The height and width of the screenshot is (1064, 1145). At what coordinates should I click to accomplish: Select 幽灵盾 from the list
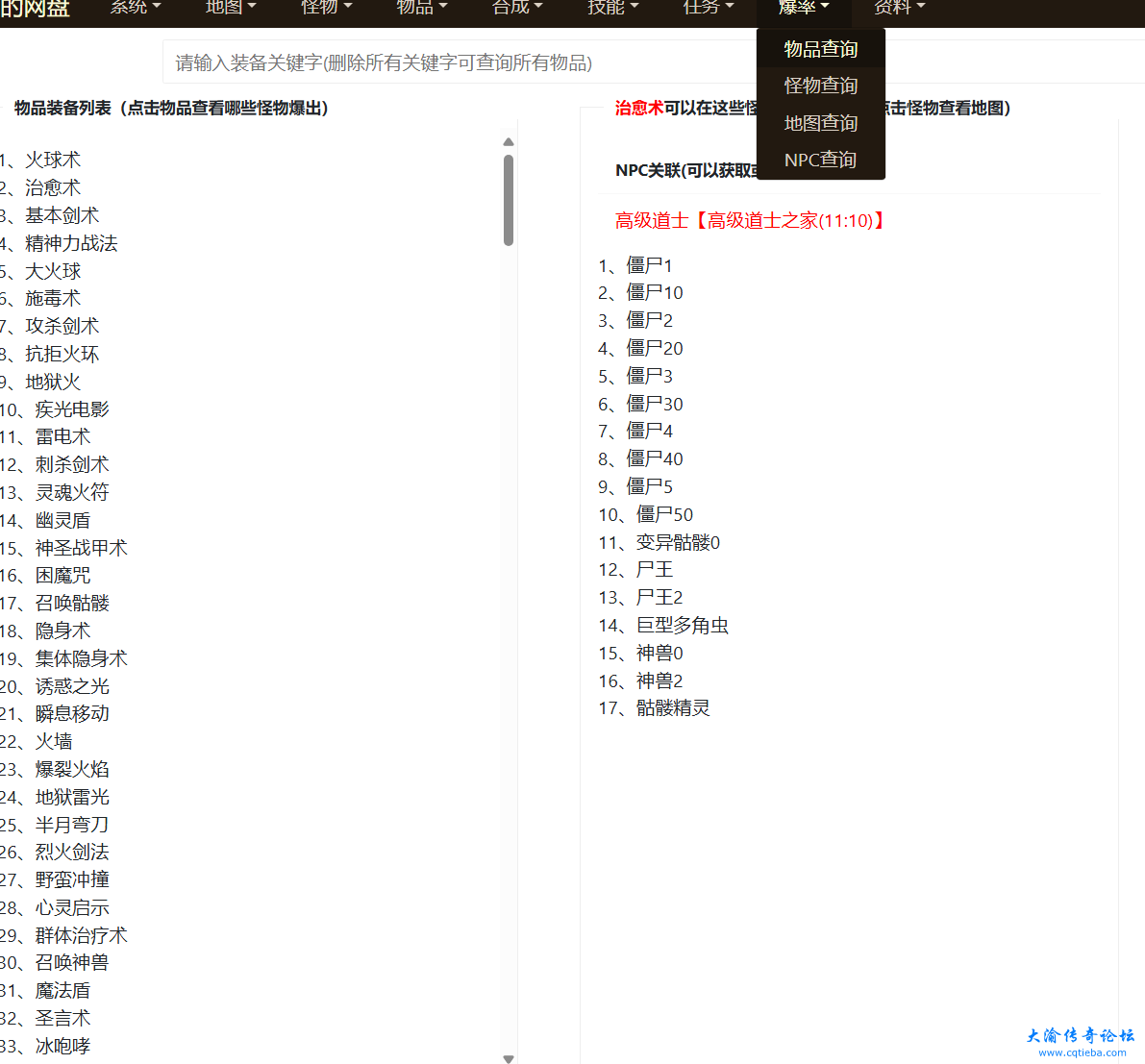(62, 520)
